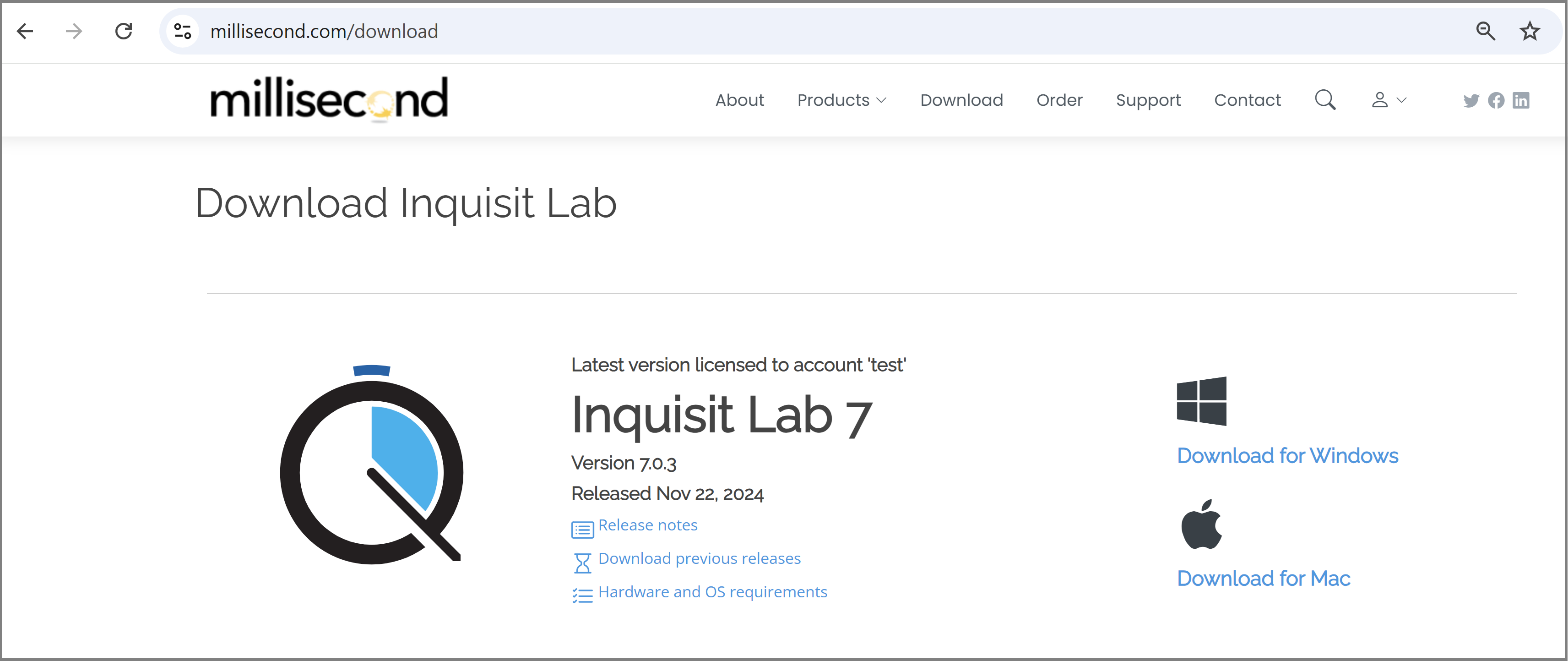Image resolution: width=1568 pixels, height=661 pixels.
Task: Click the zoom magnifier icon in address bar
Action: click(1486, 31)
